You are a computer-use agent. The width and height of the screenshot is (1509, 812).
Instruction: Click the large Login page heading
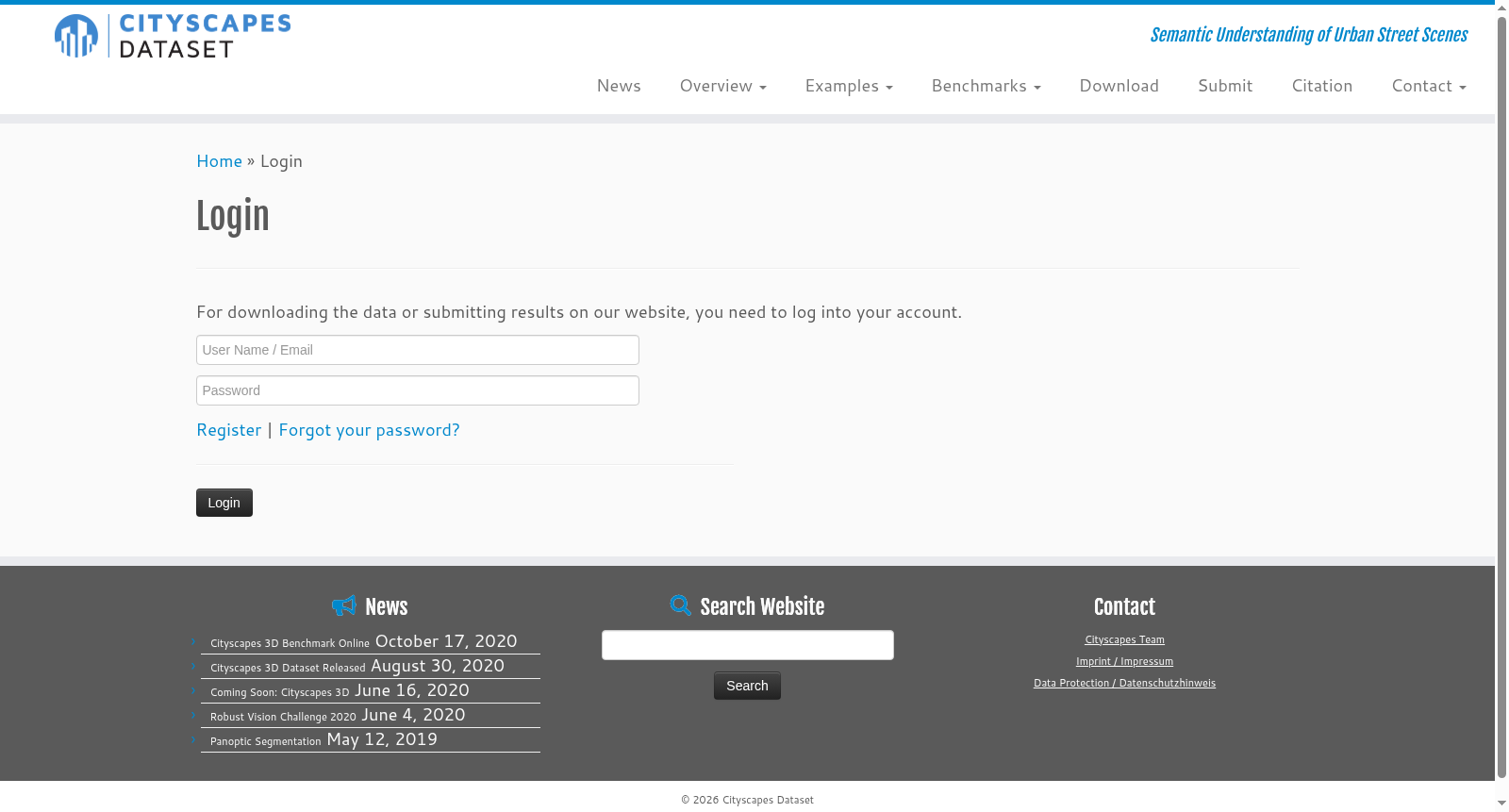tap(233, 216)
